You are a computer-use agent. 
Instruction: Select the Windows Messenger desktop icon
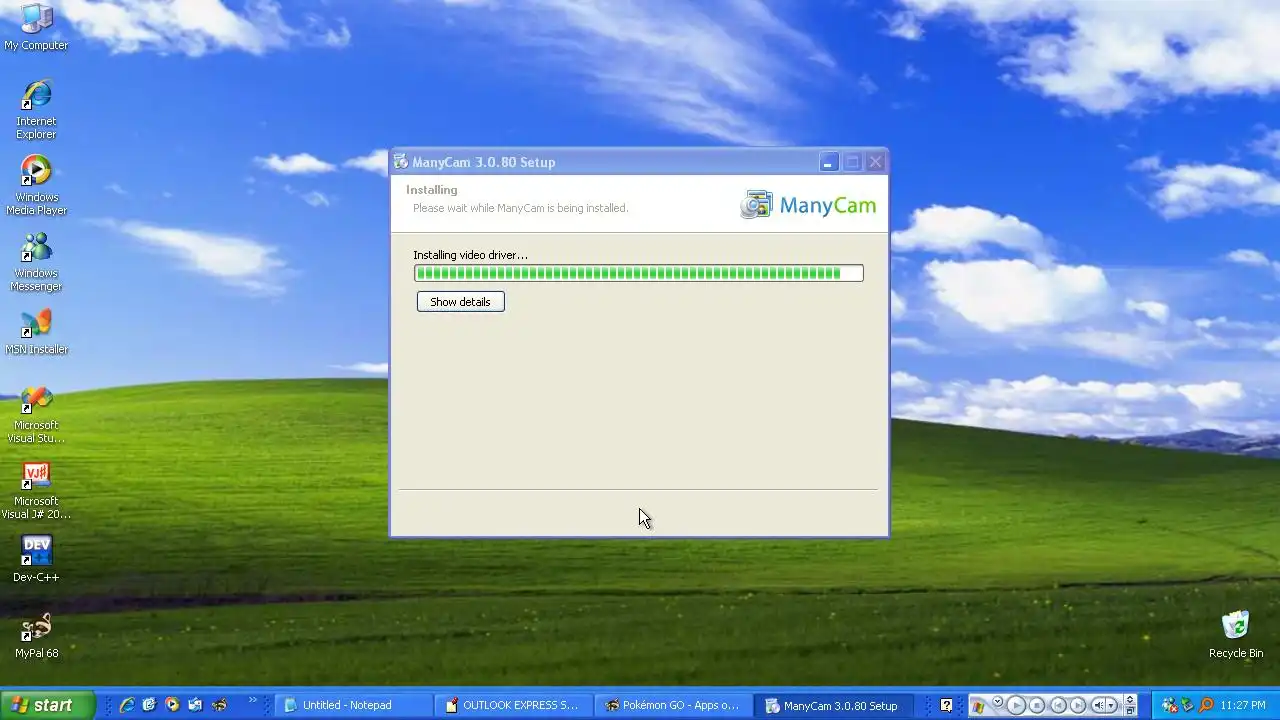click(x=36, y=261)
